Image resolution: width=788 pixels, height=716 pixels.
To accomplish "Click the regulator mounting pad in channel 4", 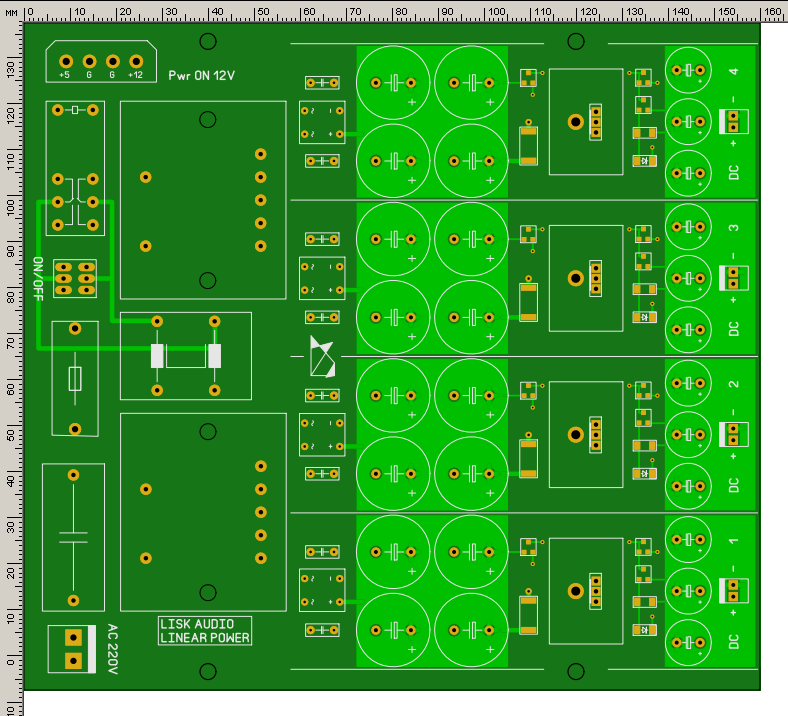I will (575, 122).
